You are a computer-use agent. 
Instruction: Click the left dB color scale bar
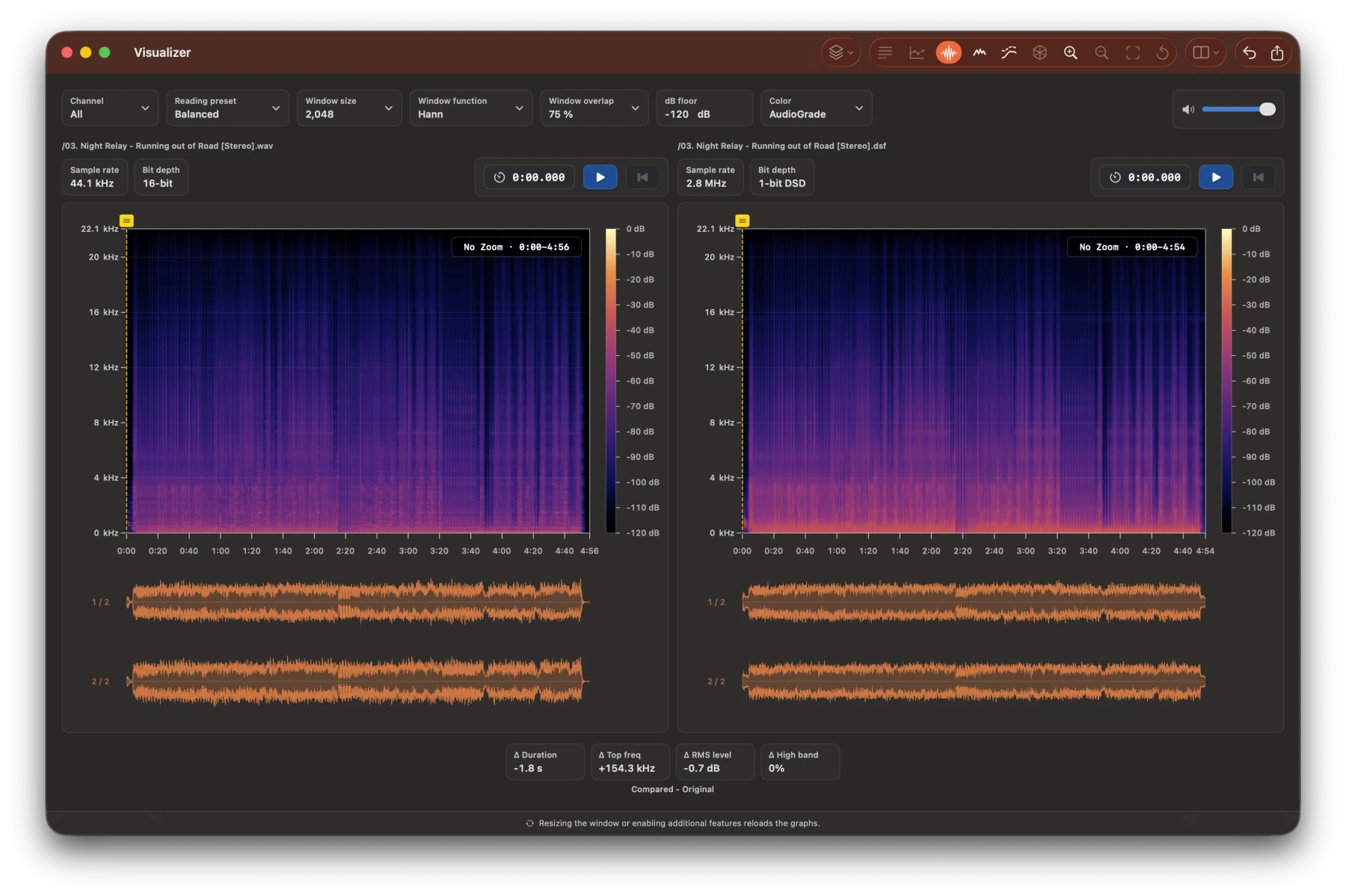[611, 381]
